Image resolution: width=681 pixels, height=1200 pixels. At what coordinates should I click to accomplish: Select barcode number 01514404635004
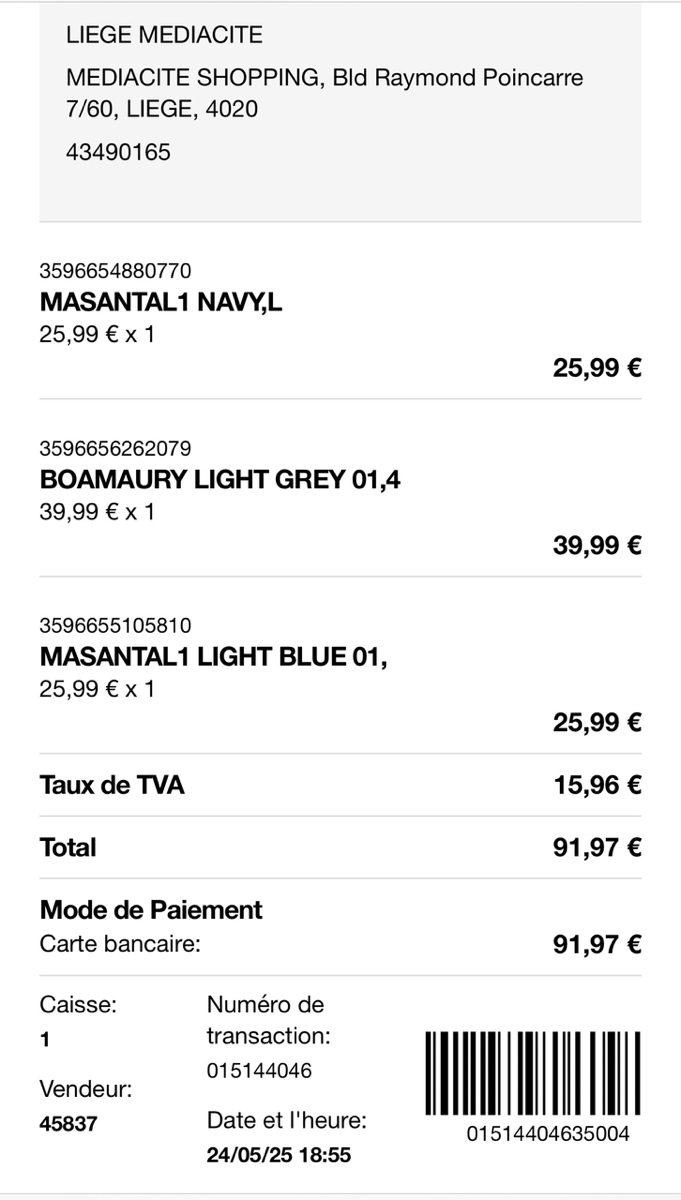548,1134
